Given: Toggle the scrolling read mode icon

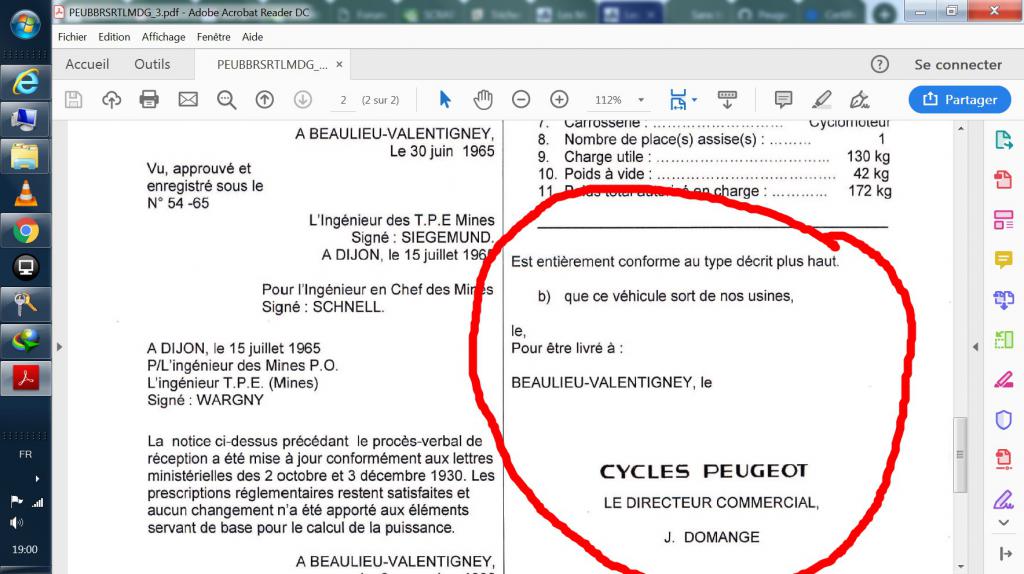Looking at the screenshot, I should pos(727,99).
